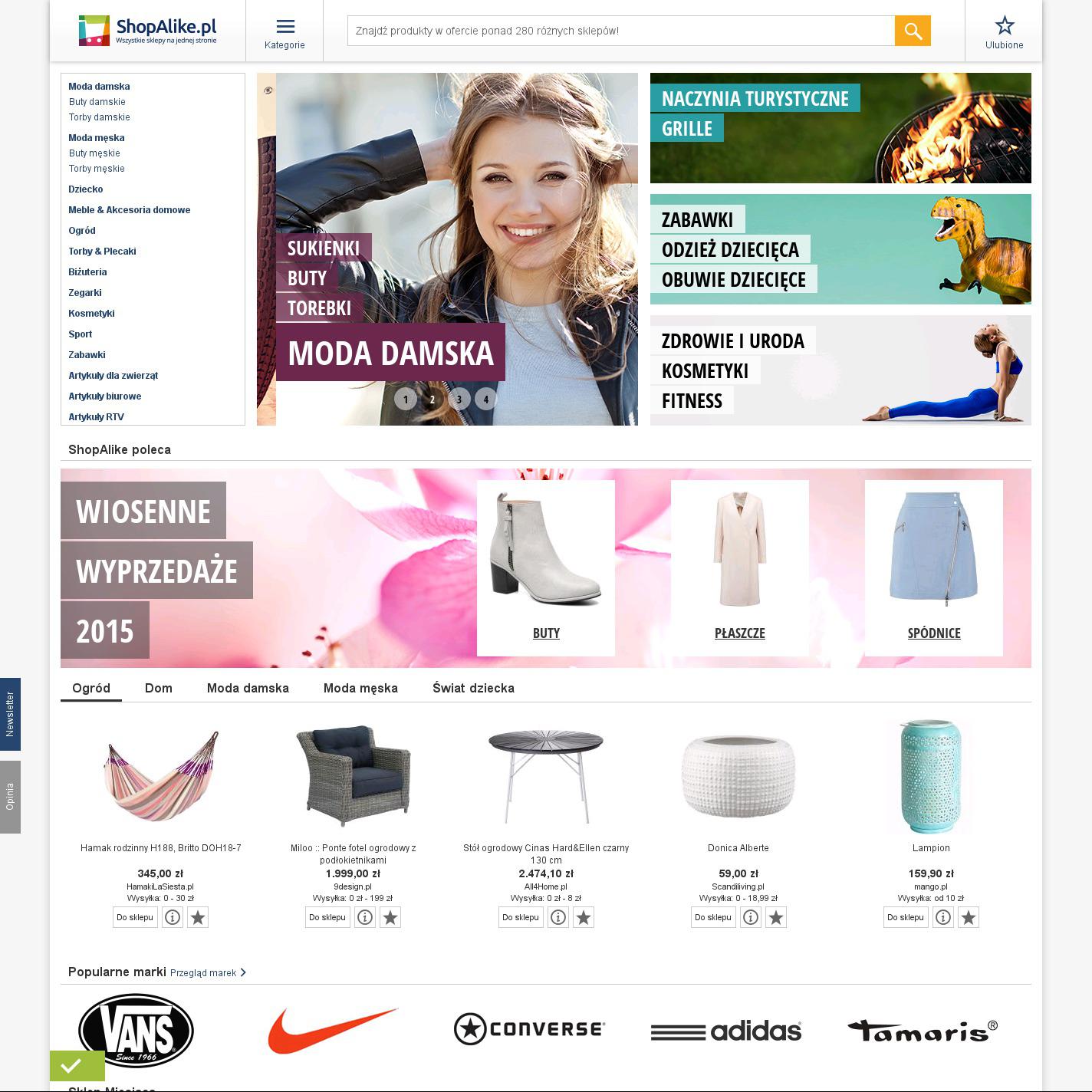The image size is (1092, 1092).
Task: Click Do sklepu for Lampion
Action: tap(906, 917)
